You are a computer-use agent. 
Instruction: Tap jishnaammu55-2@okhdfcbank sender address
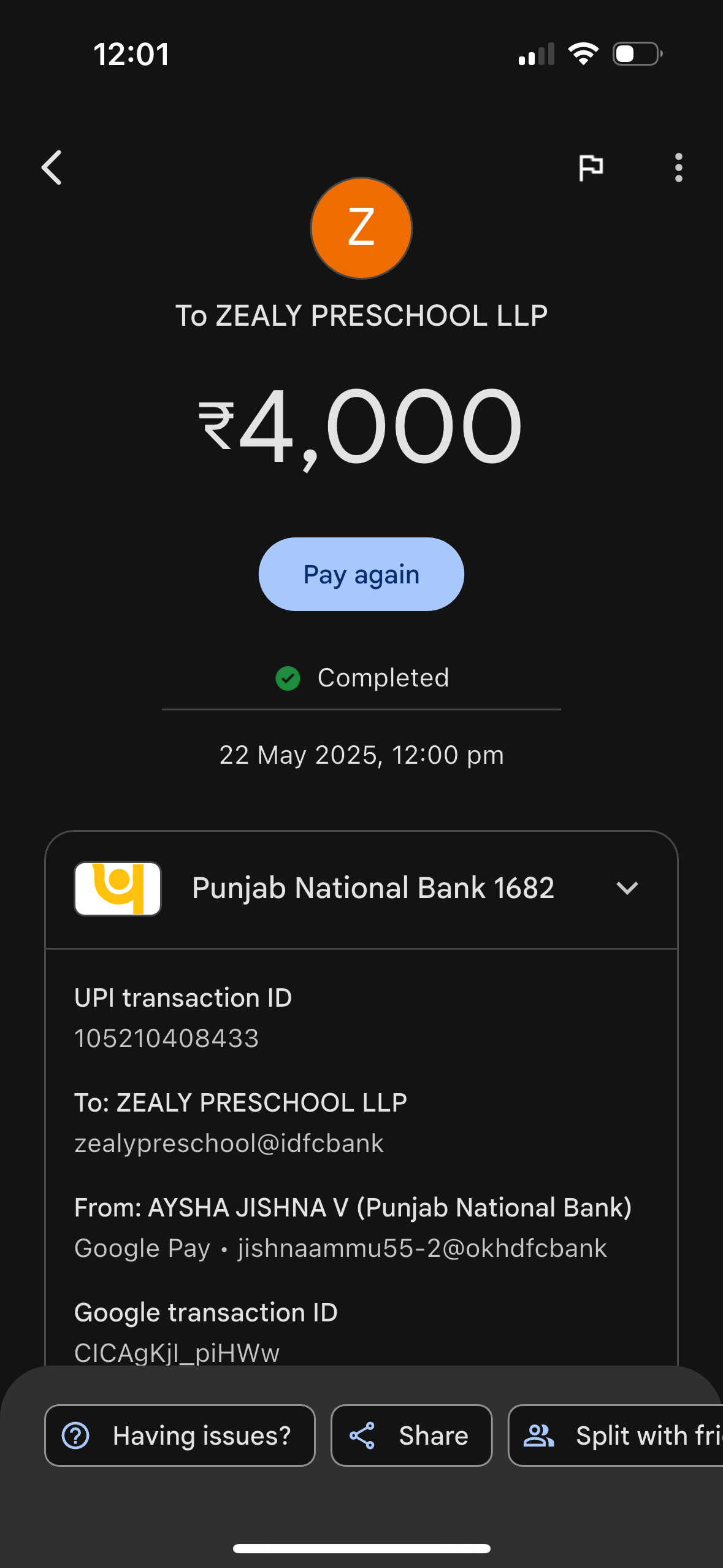(422, 1248)
